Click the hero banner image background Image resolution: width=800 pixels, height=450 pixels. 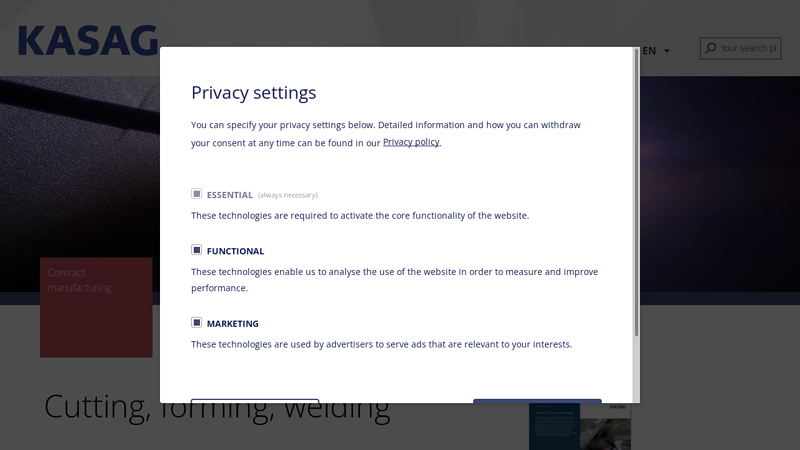tap(80, 170)
